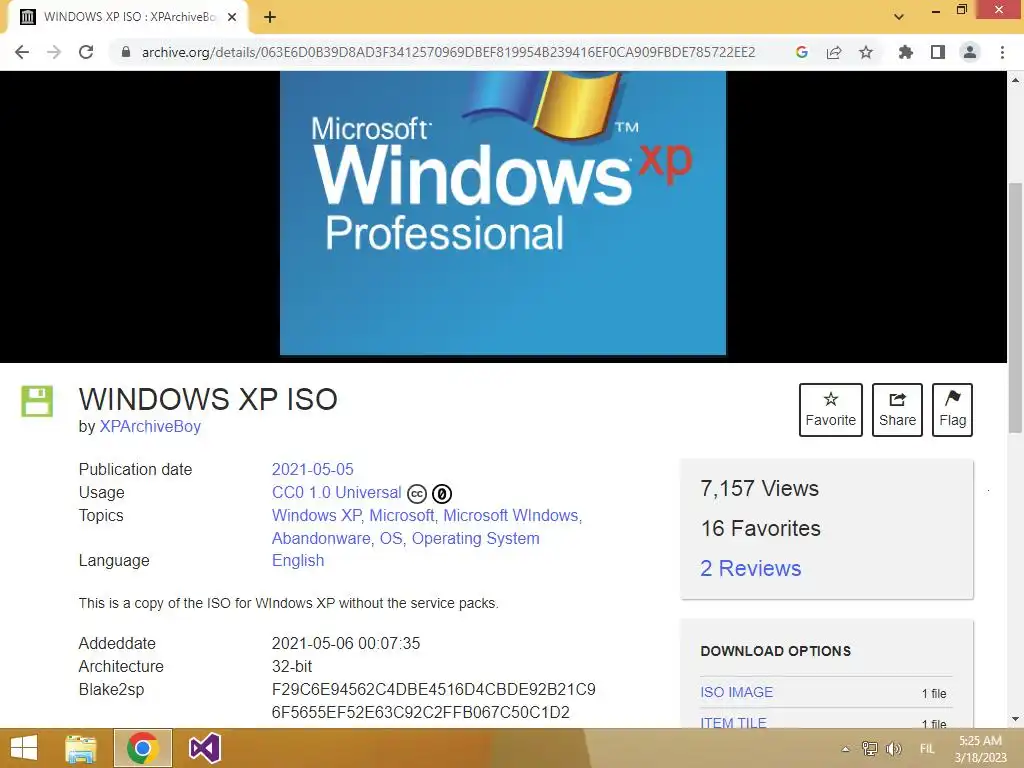Click the Creative Commons CC icon
This screenshot has width=1024, height=768.
417,494
